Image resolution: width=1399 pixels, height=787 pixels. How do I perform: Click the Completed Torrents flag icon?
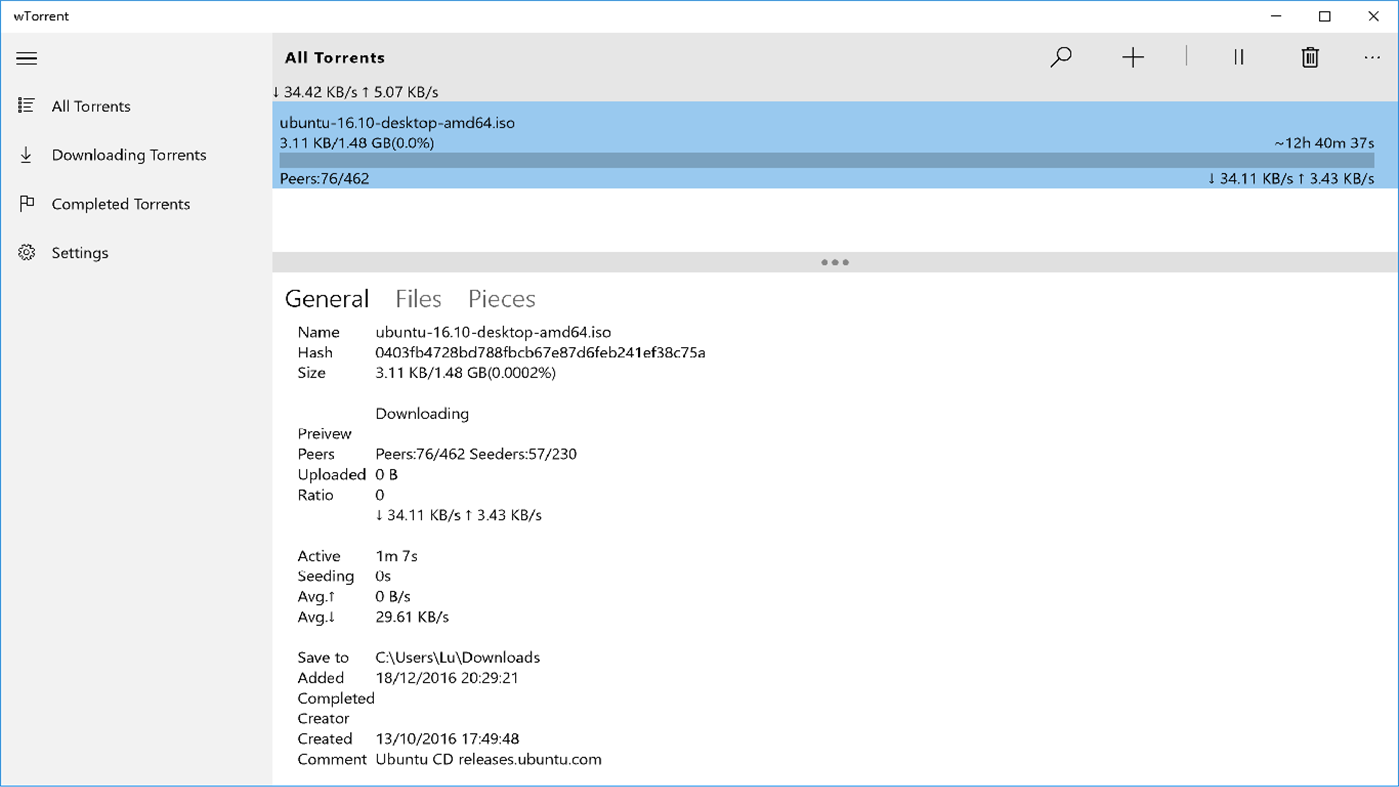coord(26,203)
